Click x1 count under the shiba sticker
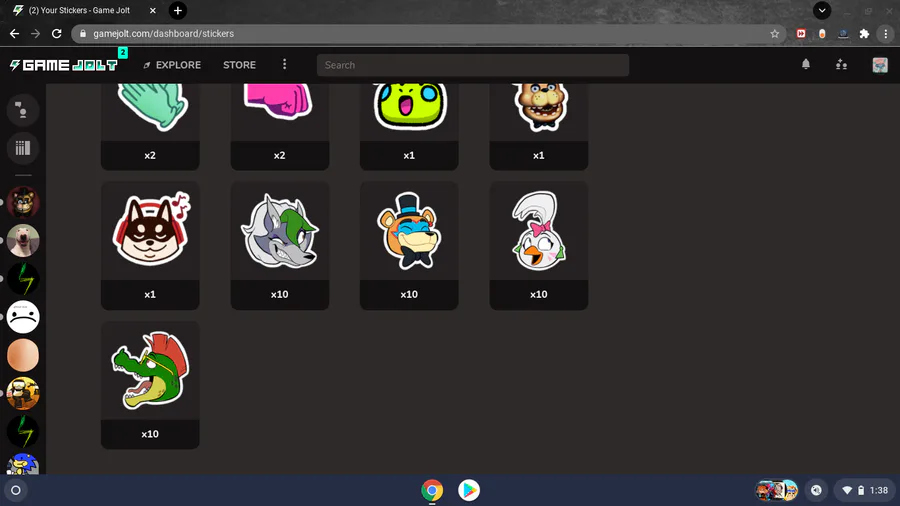This screenshot has width=900, height=506. point(150,294)
